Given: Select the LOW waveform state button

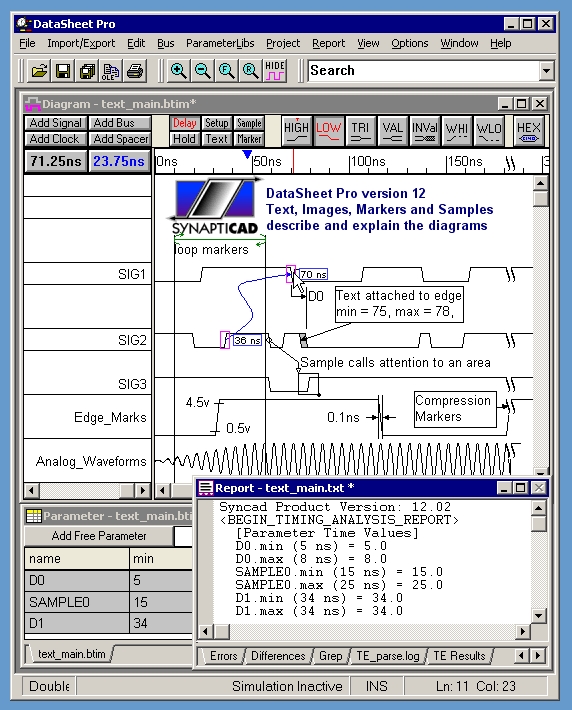Looking at the screenshot, I should (x=328, y=131).
